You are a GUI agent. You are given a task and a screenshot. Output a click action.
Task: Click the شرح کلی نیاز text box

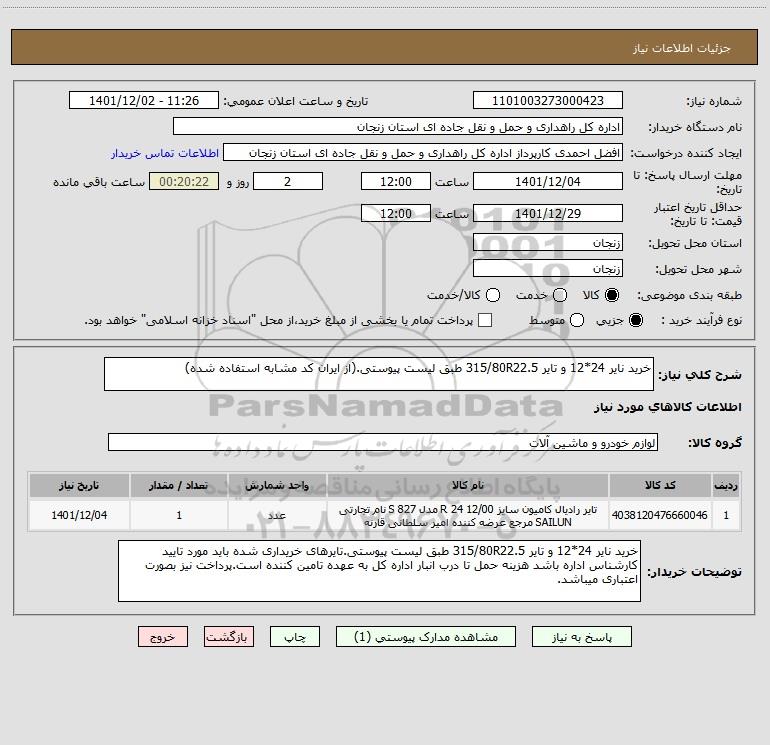(379, 374)
